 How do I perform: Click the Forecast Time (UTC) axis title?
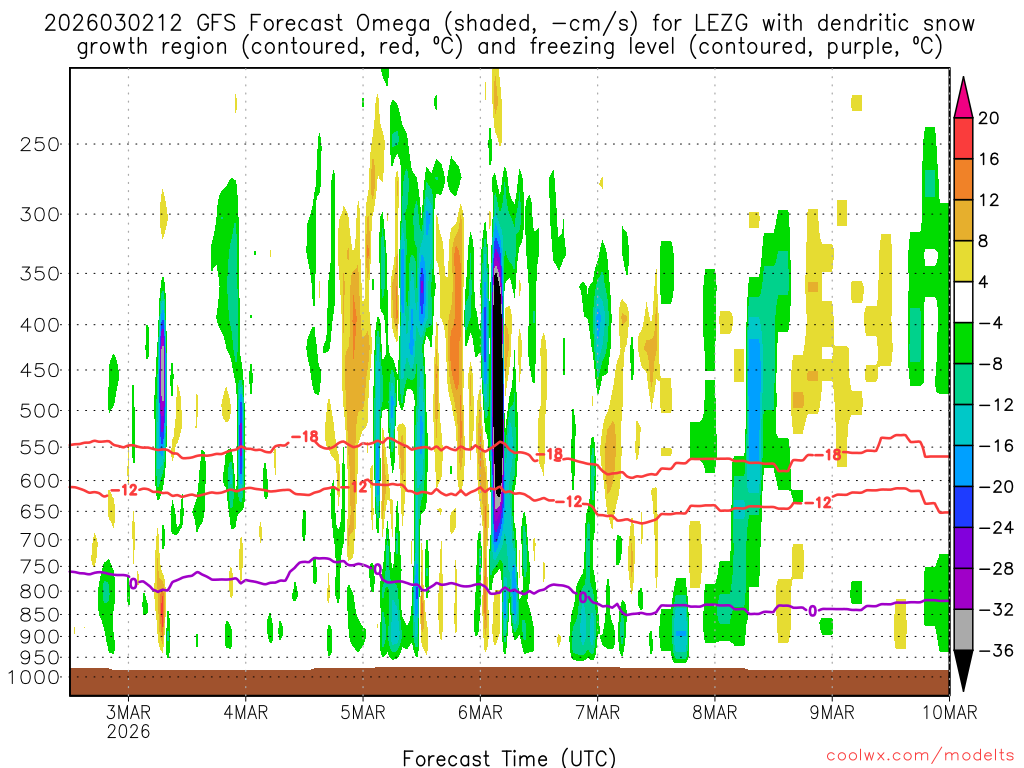pos(509,758)
